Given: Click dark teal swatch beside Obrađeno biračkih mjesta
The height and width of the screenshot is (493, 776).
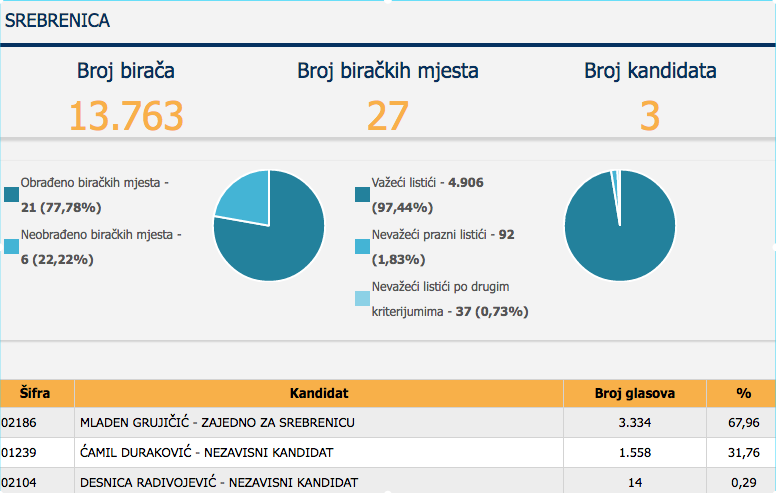Looking at the screenshot, I should tap(11, 194).
